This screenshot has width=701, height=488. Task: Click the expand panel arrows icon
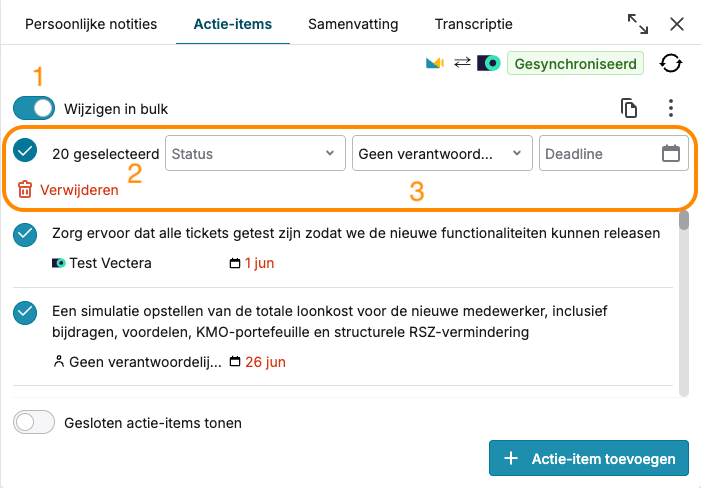638,24
